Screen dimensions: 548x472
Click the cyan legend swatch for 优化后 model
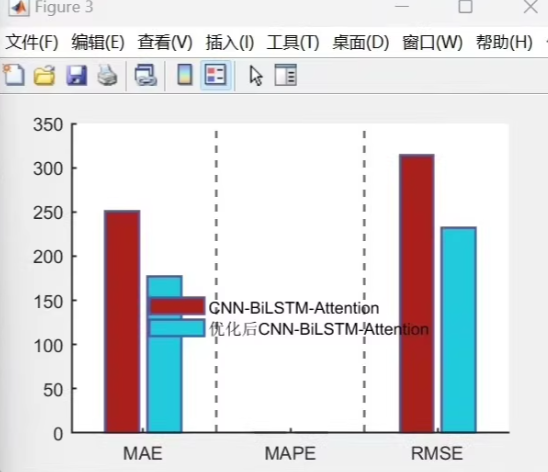[177, 328]
